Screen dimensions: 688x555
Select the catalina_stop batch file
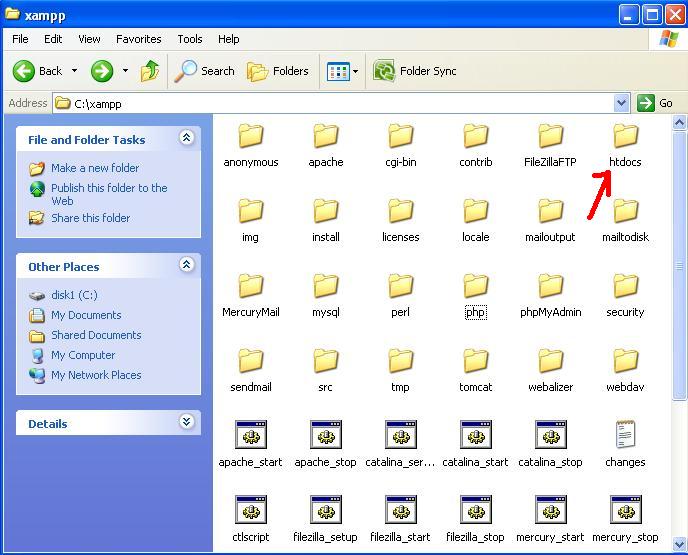[551, 444]
